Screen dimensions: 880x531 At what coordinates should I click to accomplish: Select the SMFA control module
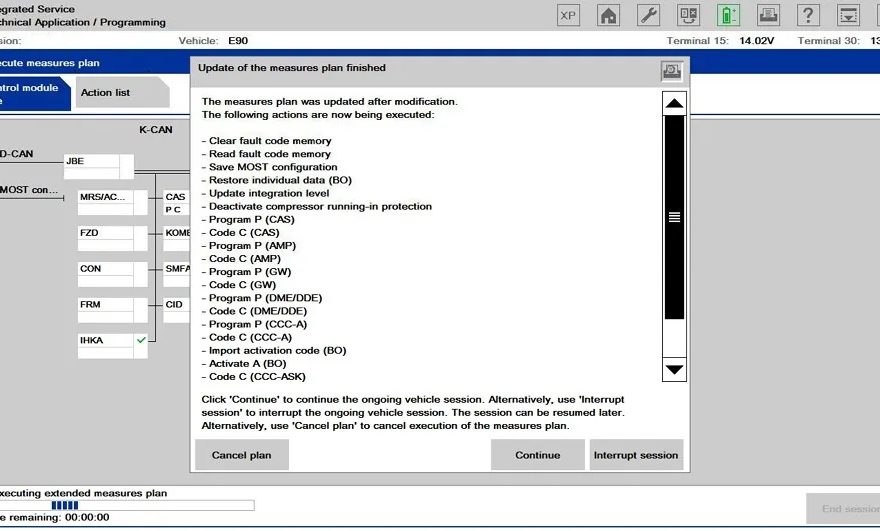click(x=176, y=274)
